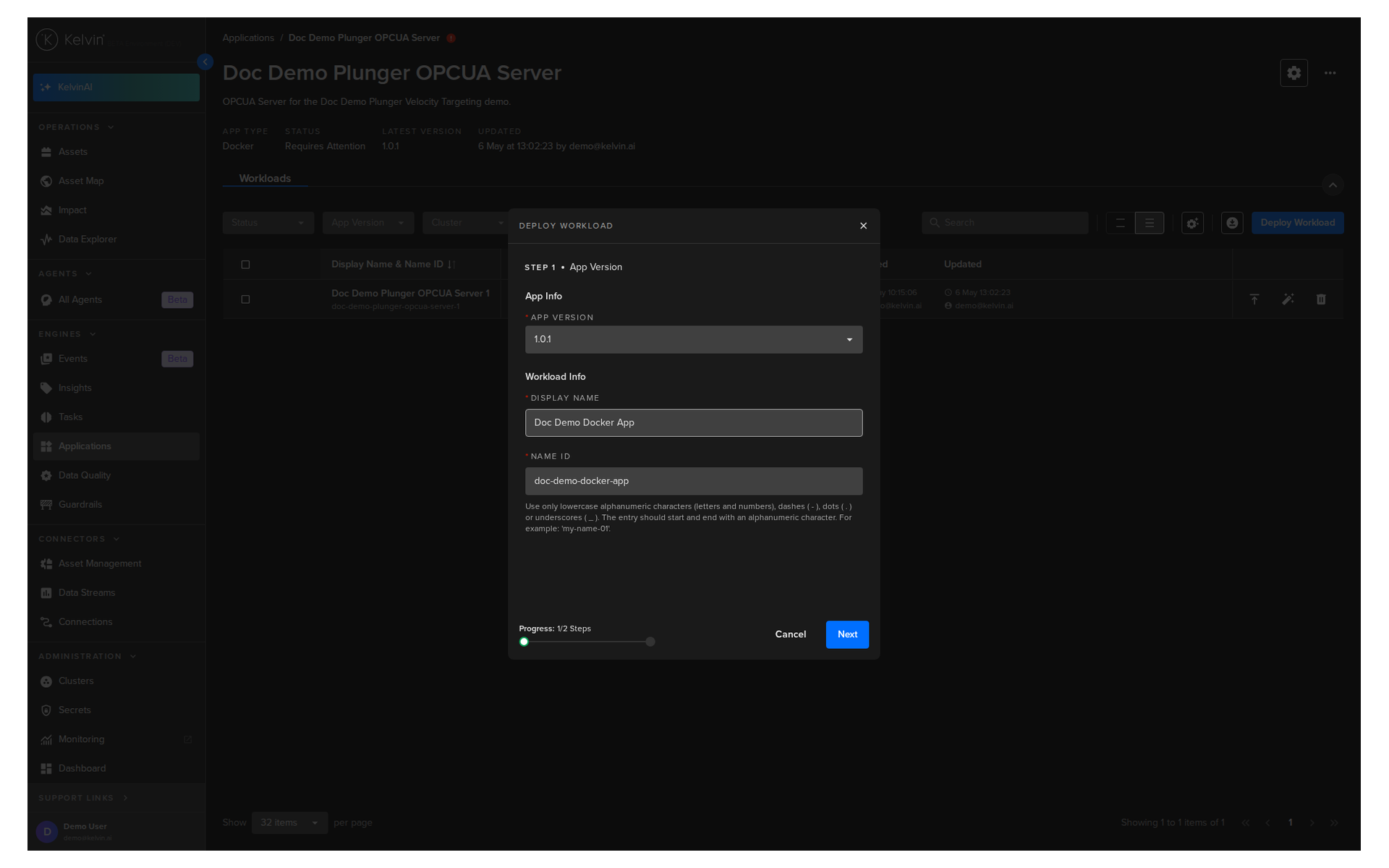Switch to comfortable row density view

point(1150,223)
